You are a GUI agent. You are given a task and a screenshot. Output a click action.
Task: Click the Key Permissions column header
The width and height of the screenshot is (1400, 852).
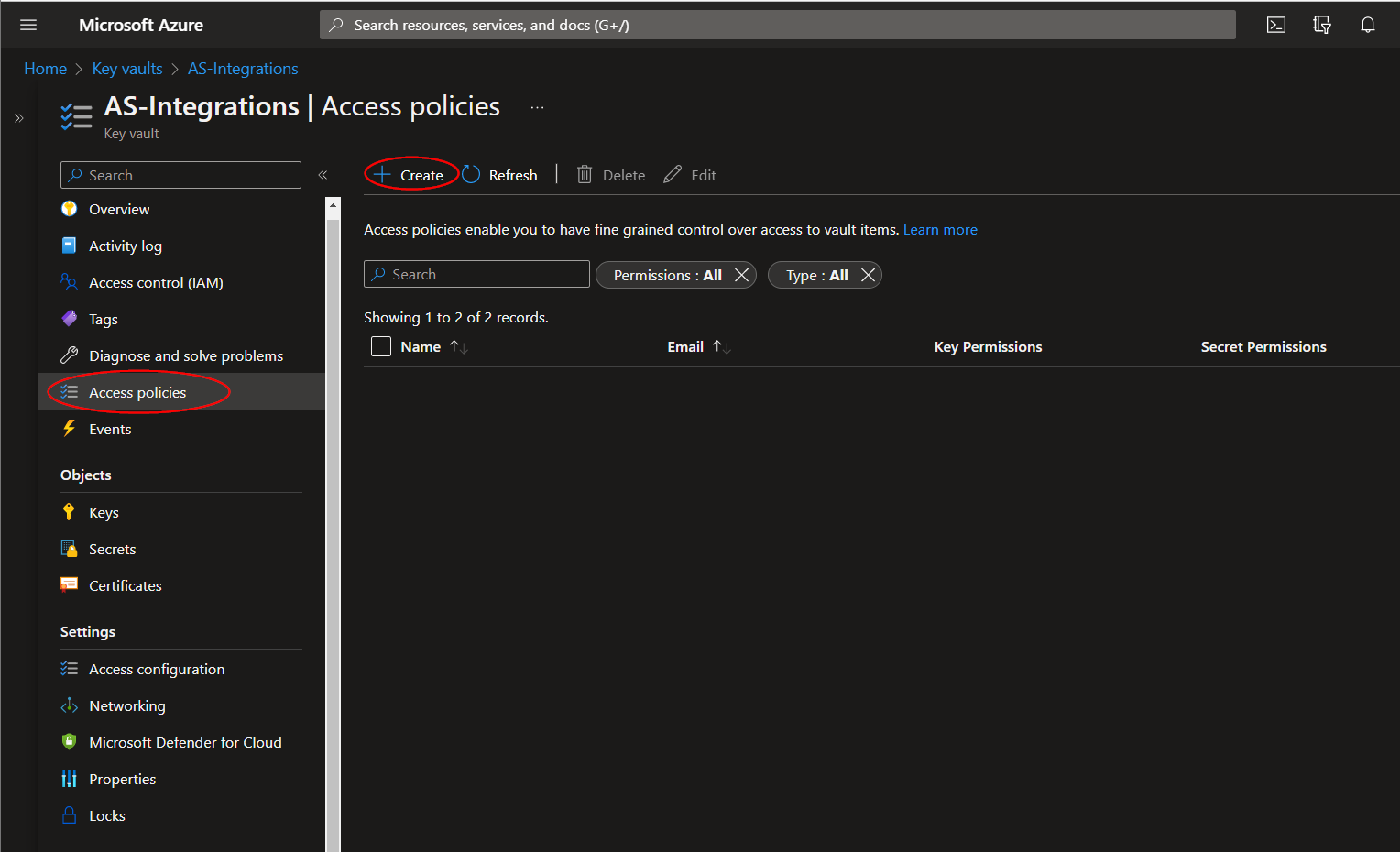[988, 347]
